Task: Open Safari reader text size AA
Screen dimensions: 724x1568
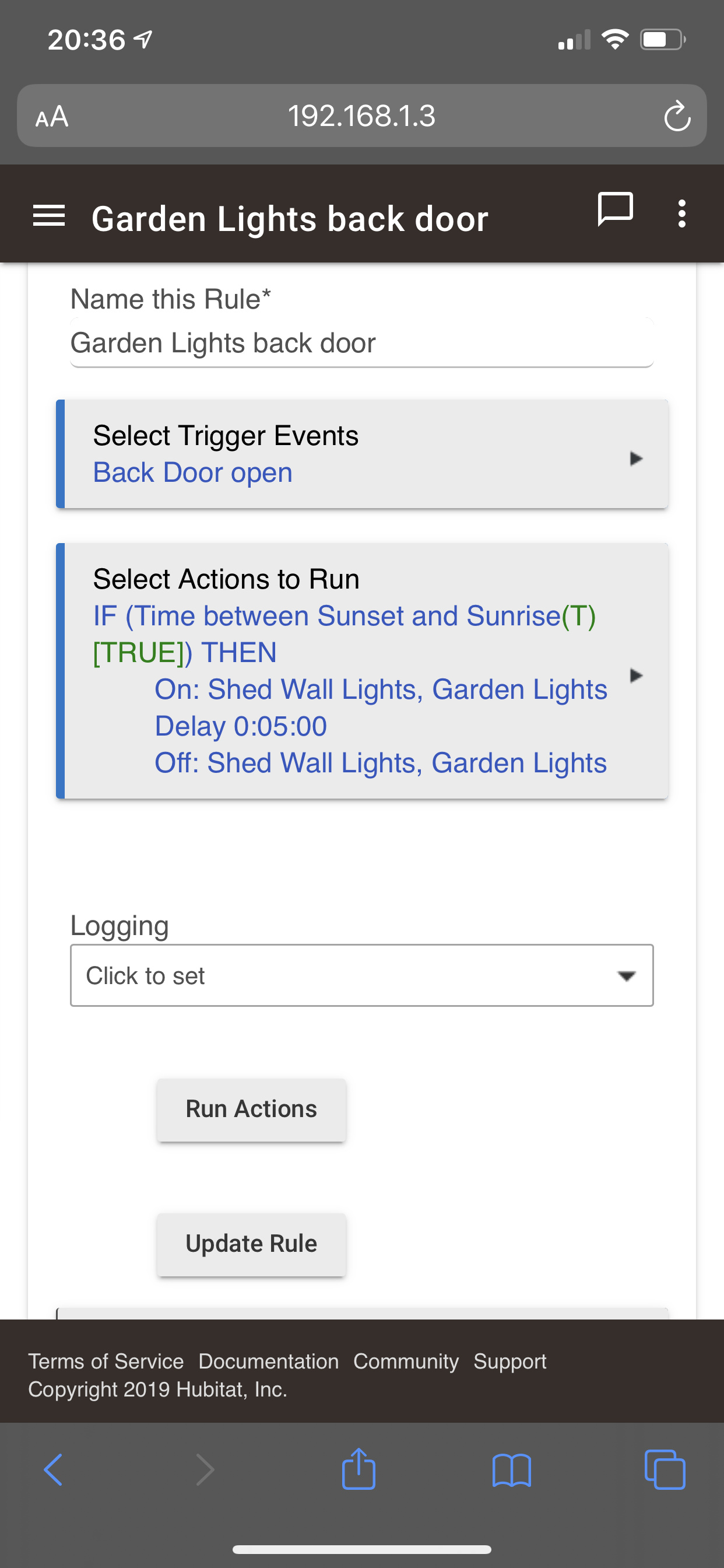Action: tap(52, 116)
